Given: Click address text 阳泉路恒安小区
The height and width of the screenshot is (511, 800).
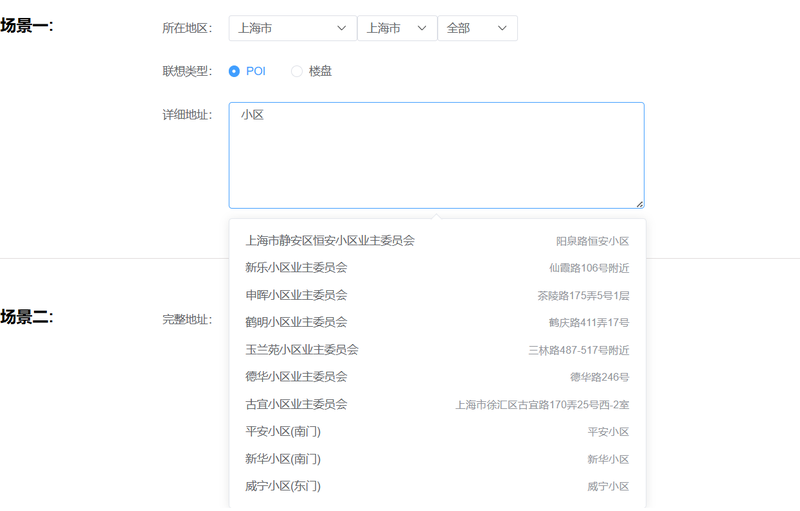Looking at the screenshot, I should (592, 241).
